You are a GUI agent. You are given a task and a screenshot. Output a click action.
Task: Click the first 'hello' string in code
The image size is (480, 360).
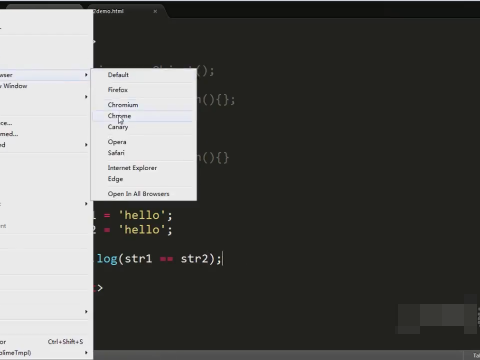[x=142, y=215]
